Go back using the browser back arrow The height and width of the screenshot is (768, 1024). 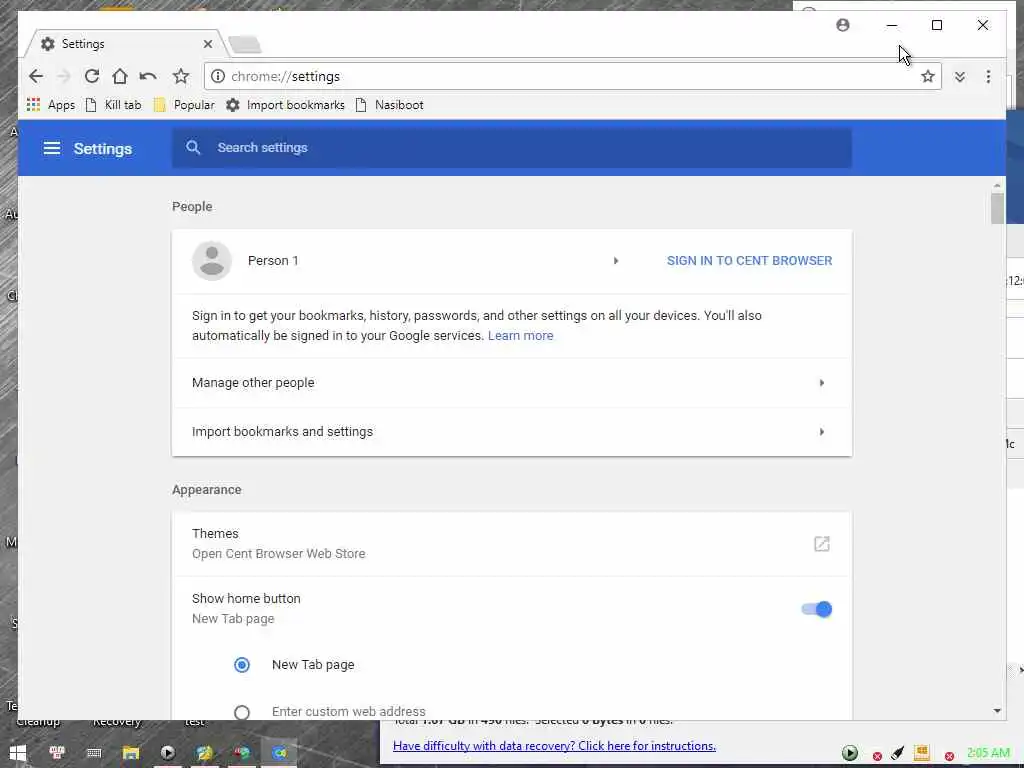tap(36, 76)
